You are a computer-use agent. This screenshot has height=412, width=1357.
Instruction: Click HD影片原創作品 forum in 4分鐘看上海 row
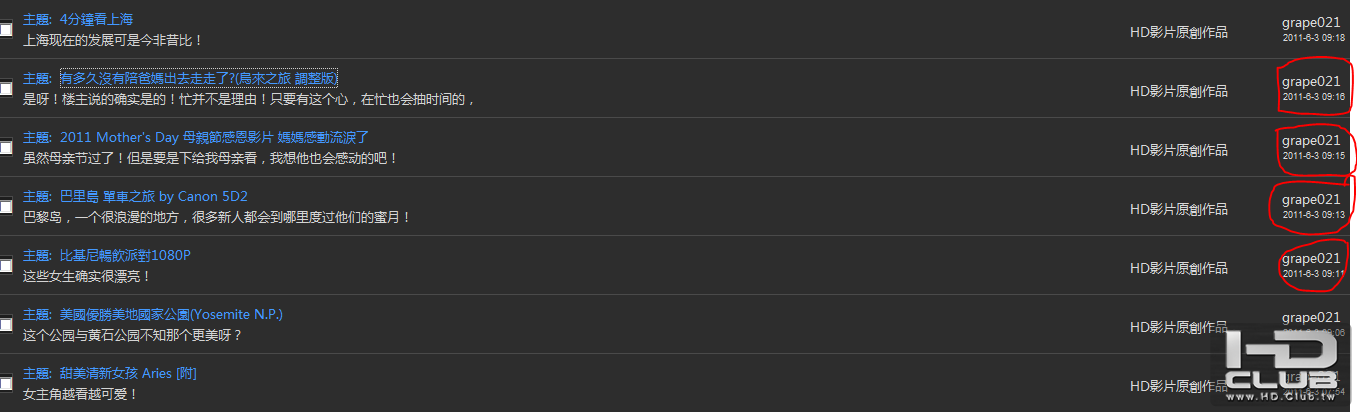[1178, 32]
